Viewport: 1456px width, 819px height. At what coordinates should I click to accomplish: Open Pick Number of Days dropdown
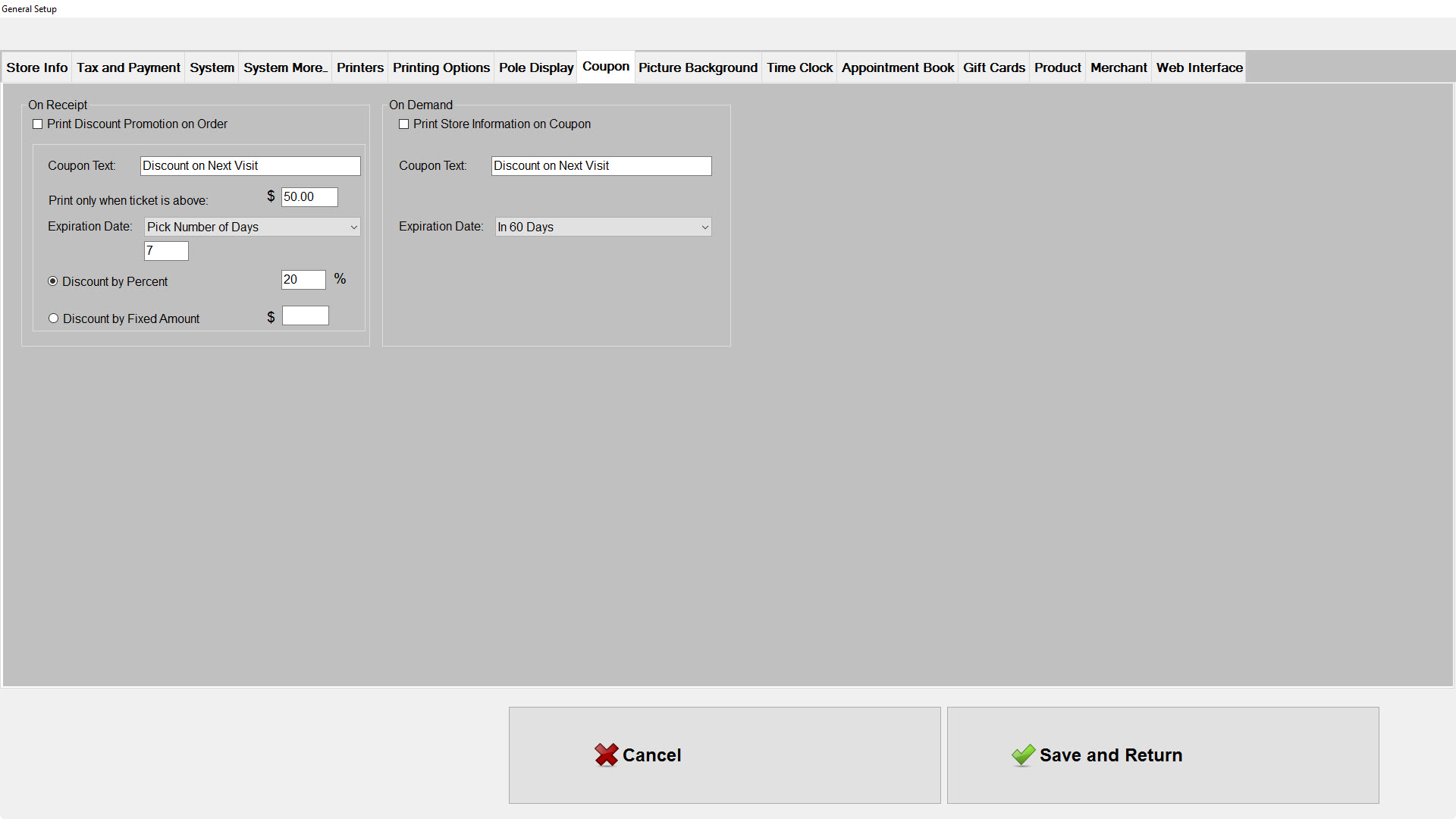[252, 227]
